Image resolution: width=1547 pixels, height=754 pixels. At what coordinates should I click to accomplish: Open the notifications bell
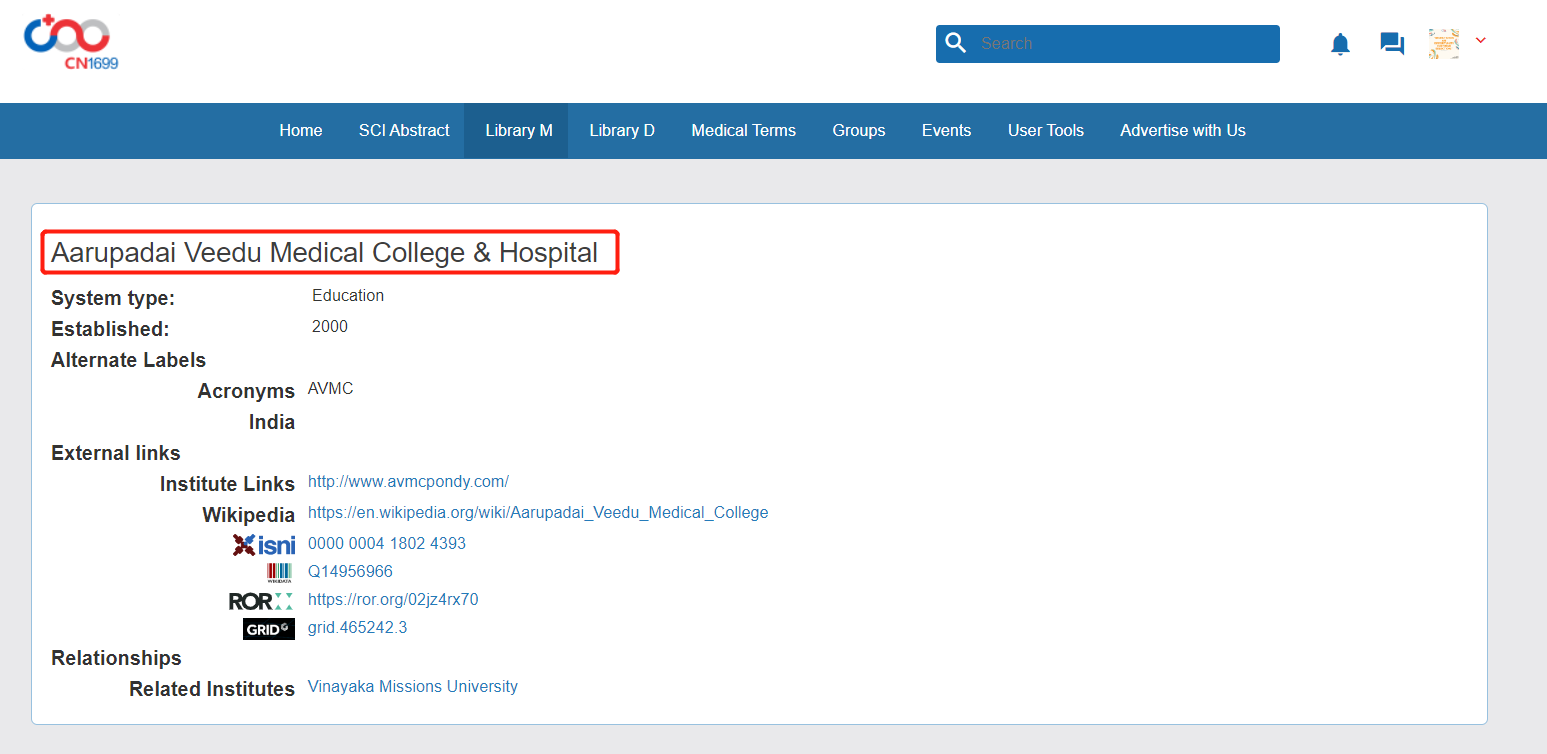click(1340, 44)
